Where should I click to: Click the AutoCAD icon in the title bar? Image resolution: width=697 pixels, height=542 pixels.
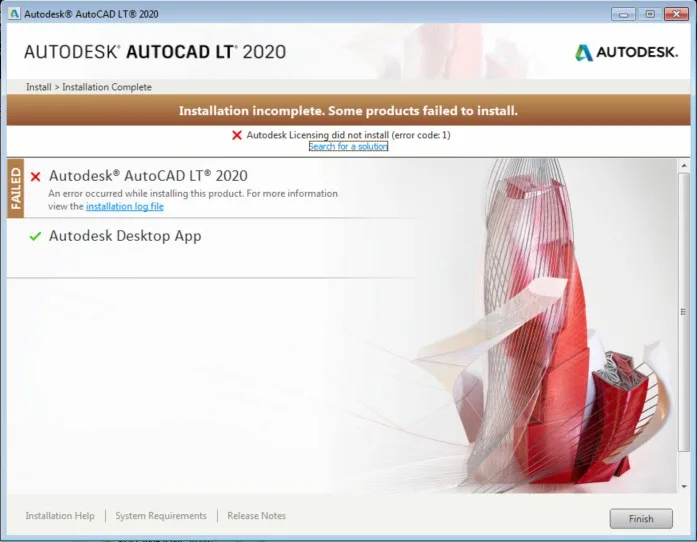tap(13, 14)
